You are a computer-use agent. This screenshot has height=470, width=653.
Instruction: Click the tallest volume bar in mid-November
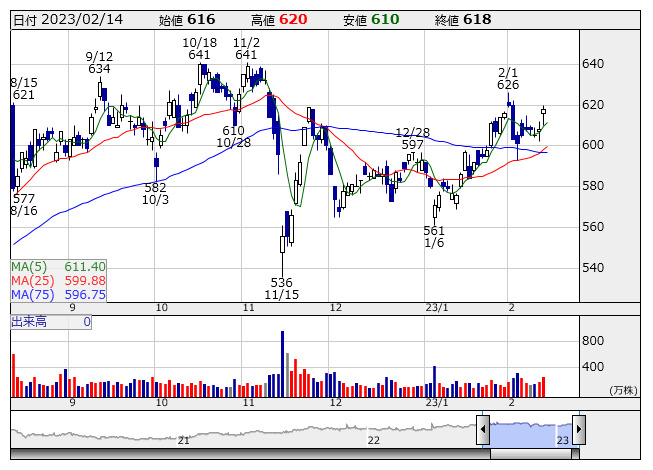282,364
